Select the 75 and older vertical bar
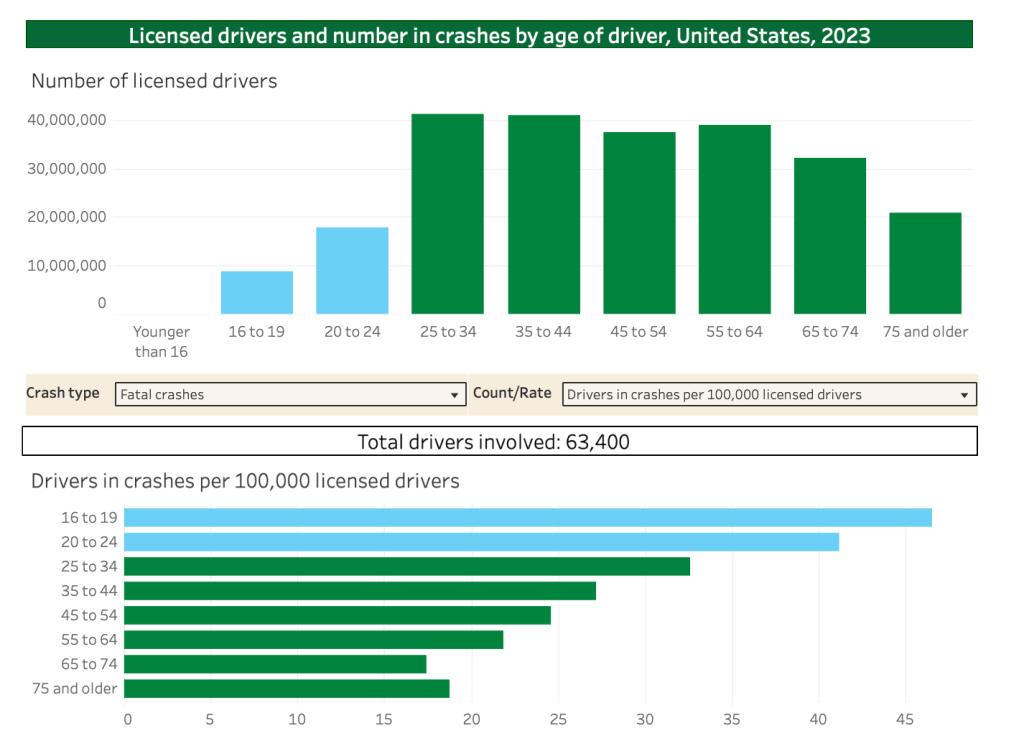The height and width of the screenshot is (751, 1024). click(x=925, y=263)
